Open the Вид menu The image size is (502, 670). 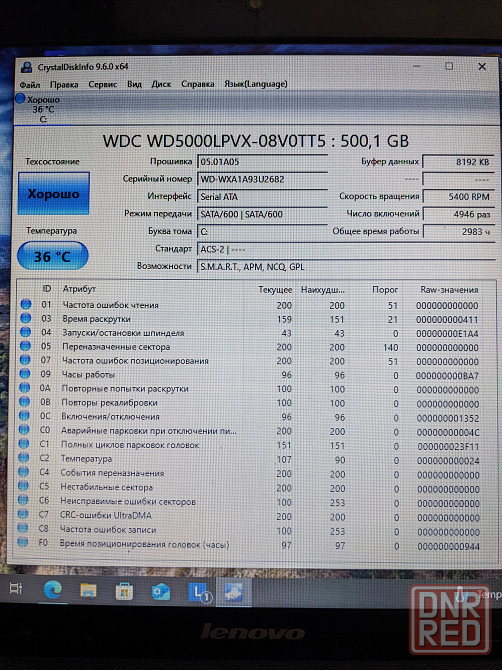(134, 84)
